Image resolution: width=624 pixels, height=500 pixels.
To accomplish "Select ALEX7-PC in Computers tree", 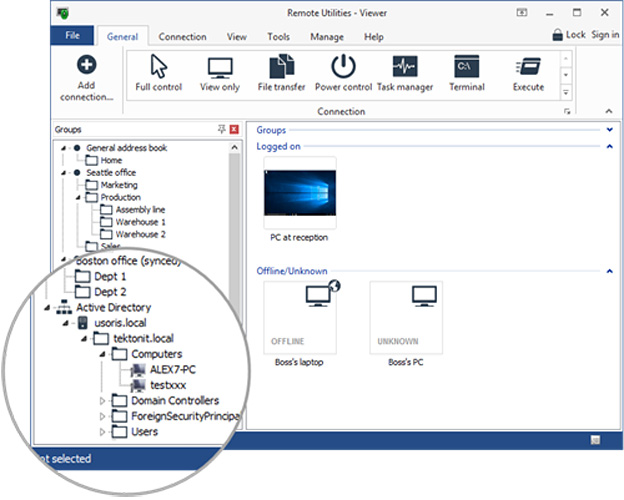I will [173, 366].
